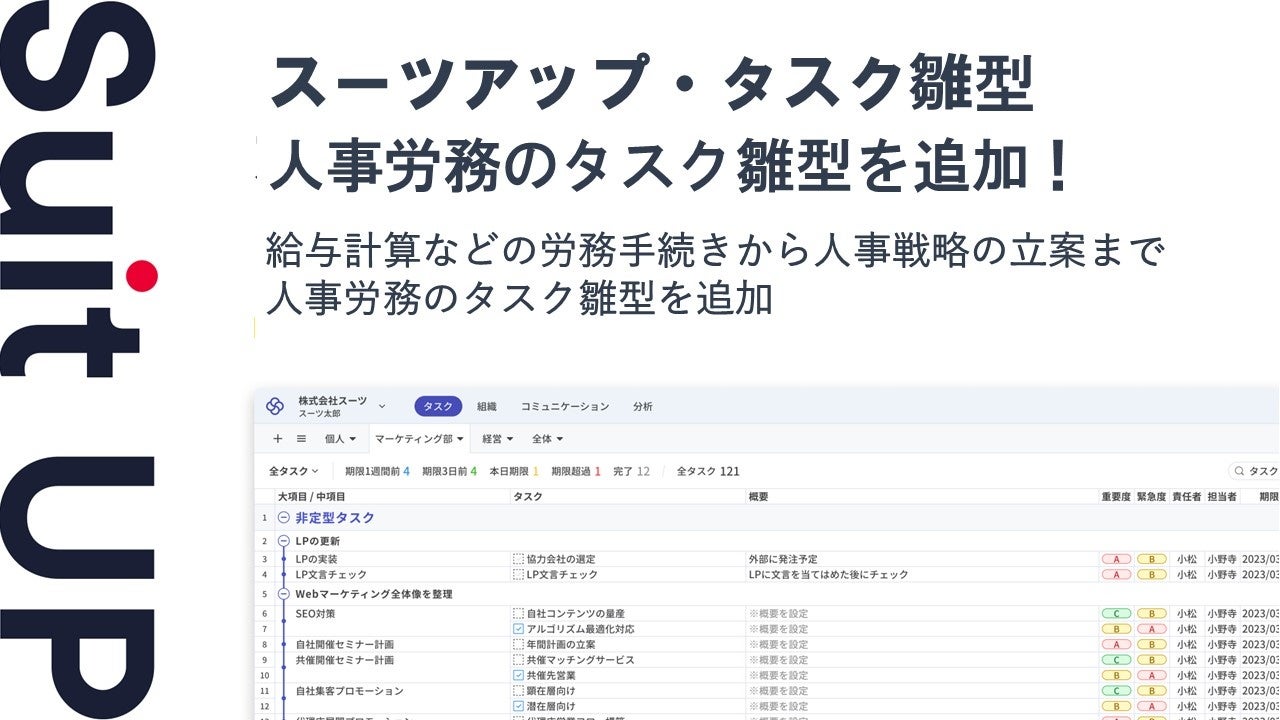Click the 担当者 column header

tap(1222, 497)
